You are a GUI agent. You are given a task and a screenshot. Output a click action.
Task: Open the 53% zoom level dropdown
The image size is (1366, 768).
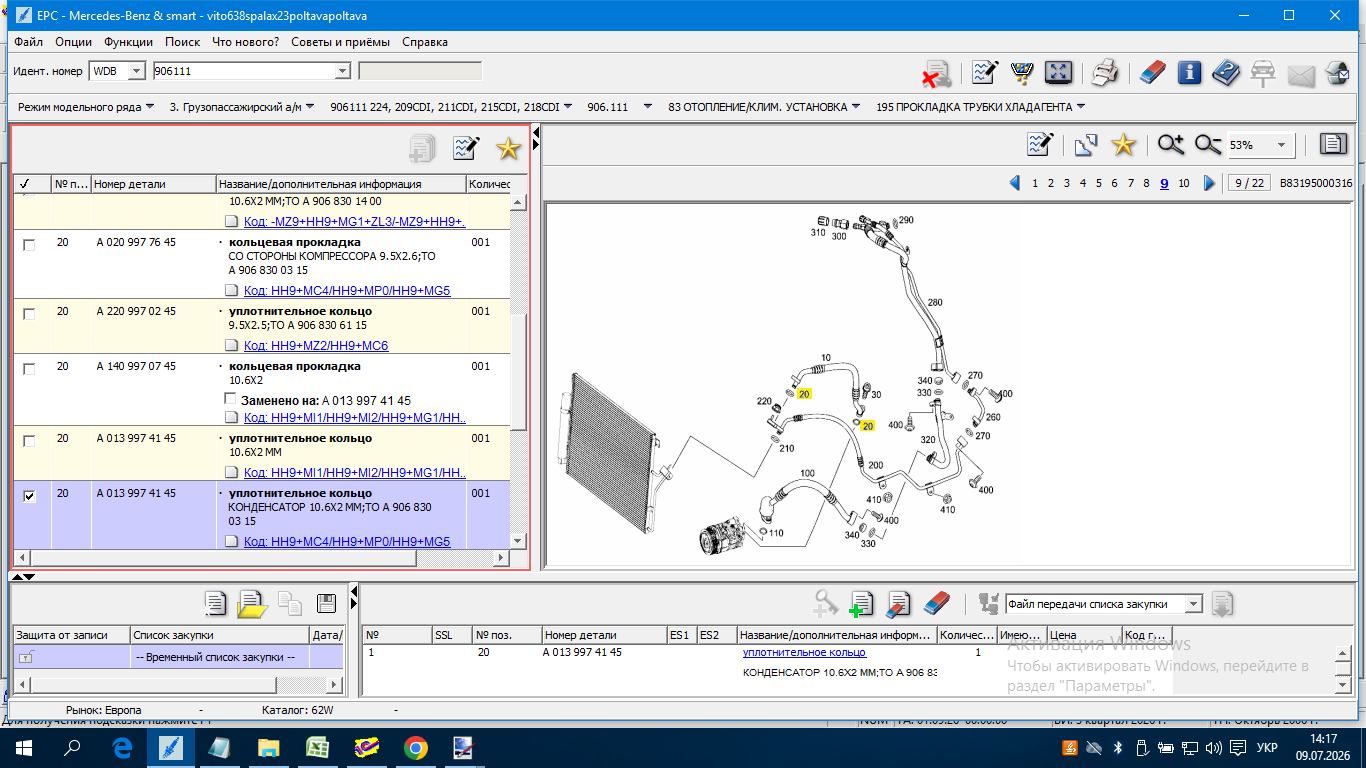[1281, 146]
